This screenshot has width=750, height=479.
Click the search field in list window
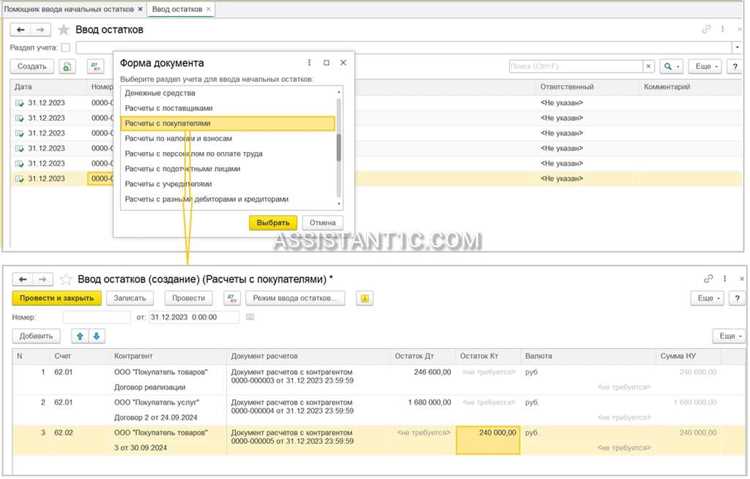click(576, 67)
